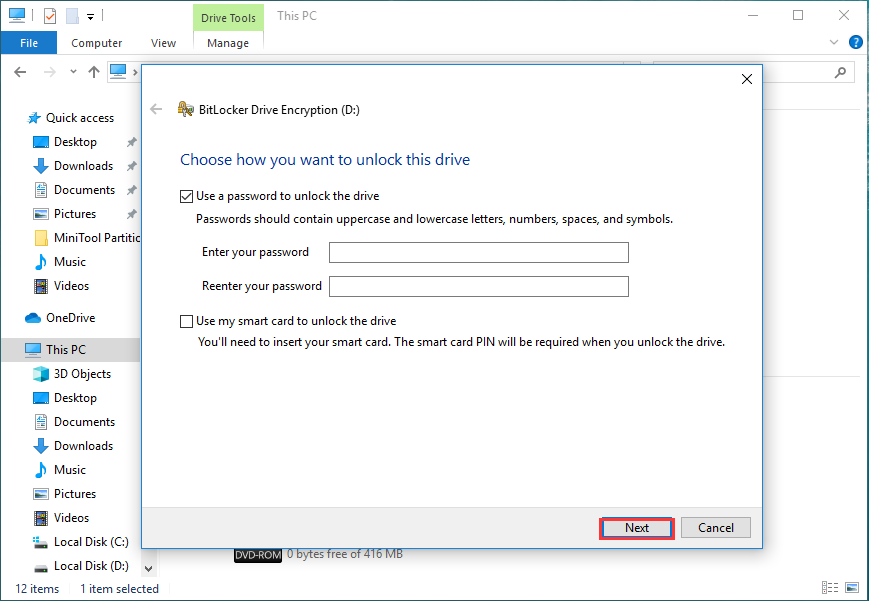Close the BitLocker Drive Encryption dialog
Viewport: 869px width, 601px height.
pos(747,79)
